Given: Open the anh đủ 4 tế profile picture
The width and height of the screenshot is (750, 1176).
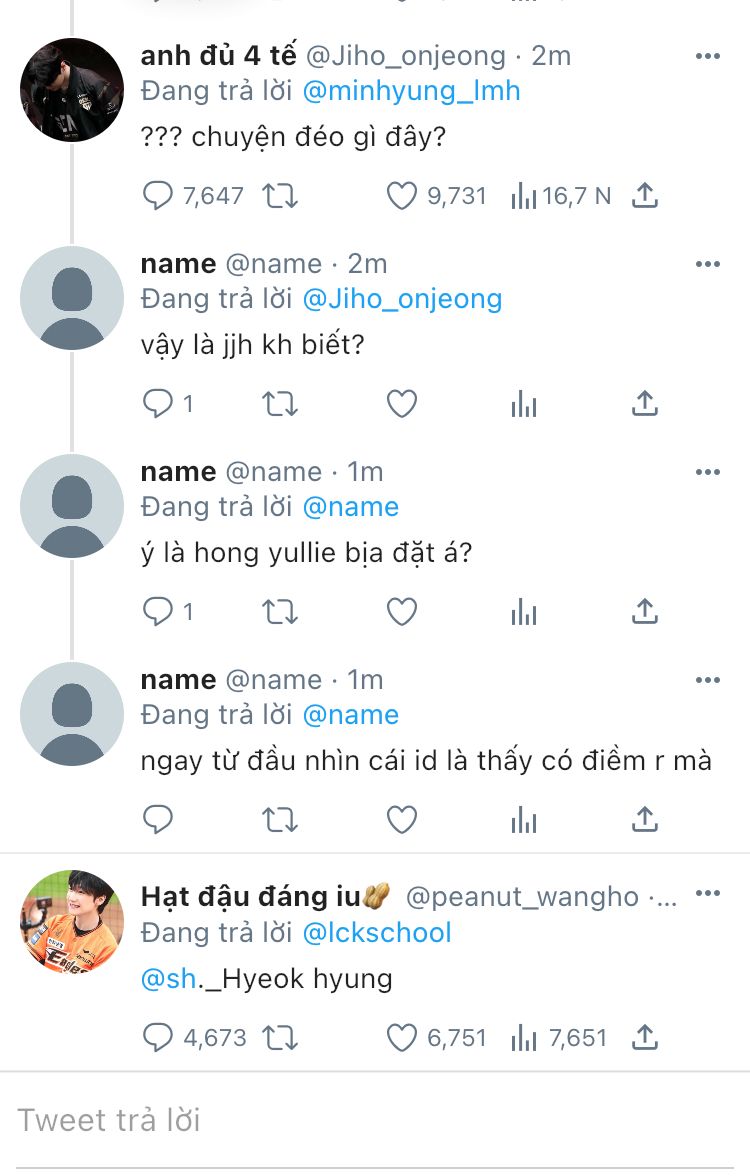Looking at the screenshot, I should pyautogui.click(x=72, y=90).
